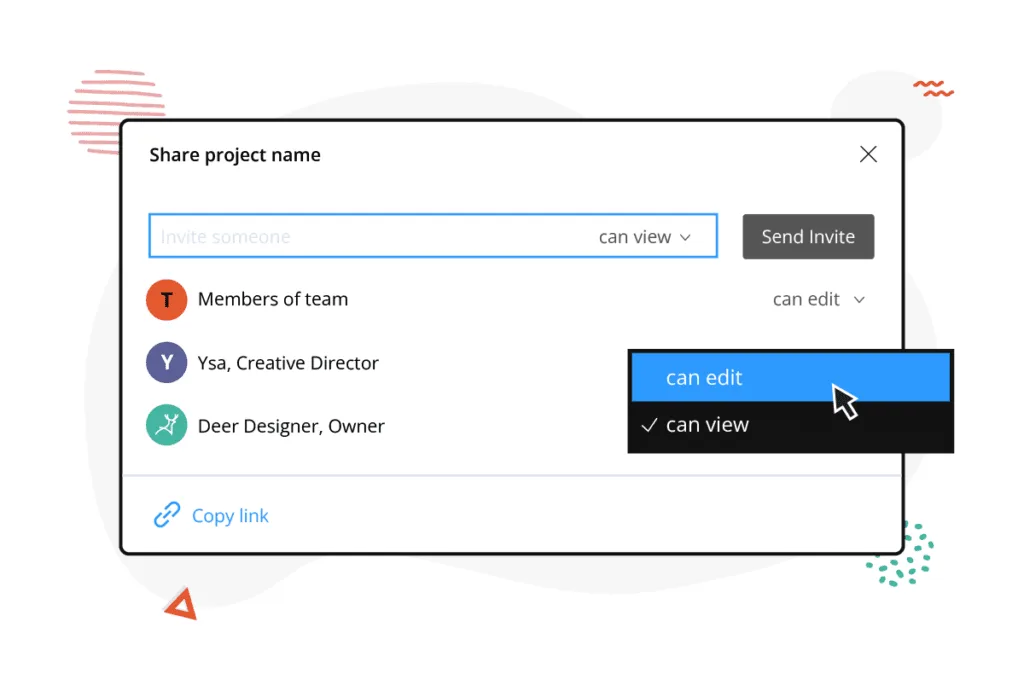Click Ysa's purple Y avatar

(x=167, y=363)
